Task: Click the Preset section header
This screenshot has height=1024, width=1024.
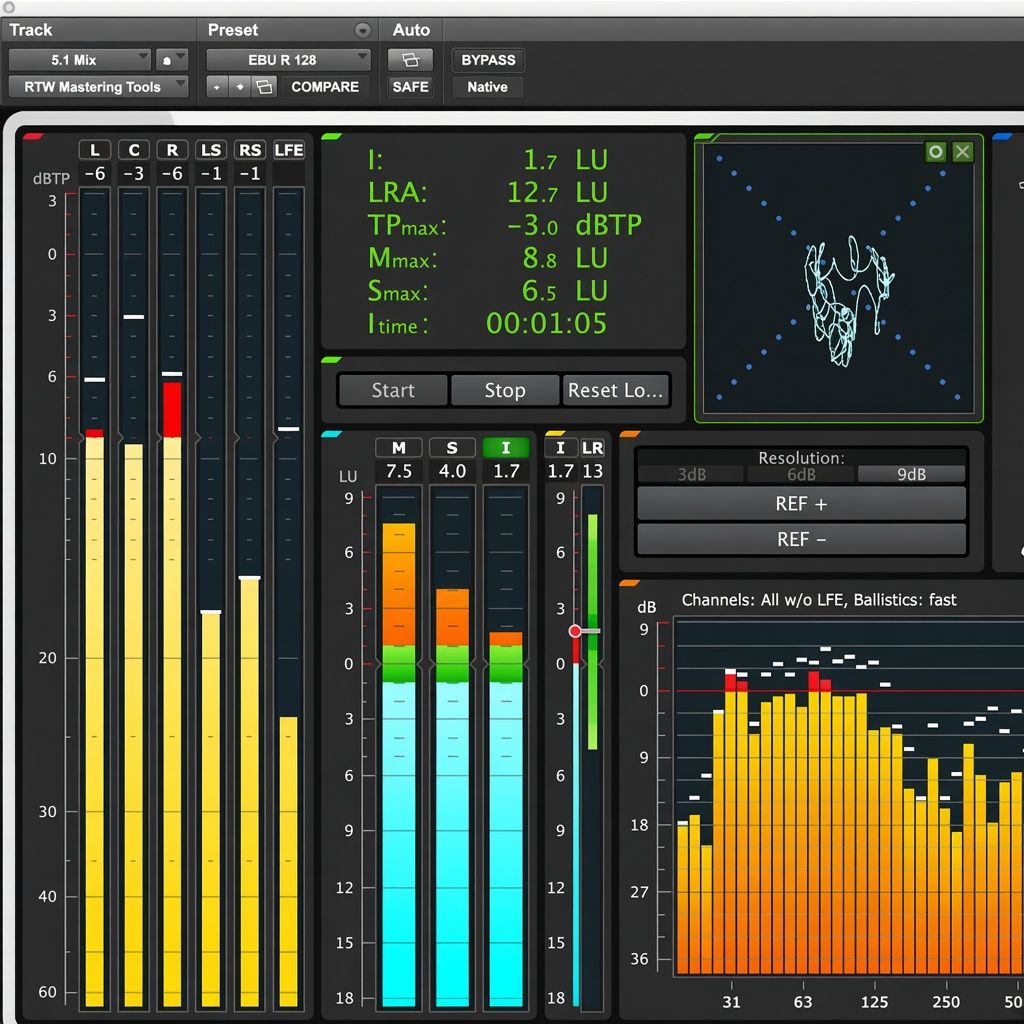Action: click(x=232, y=30)
